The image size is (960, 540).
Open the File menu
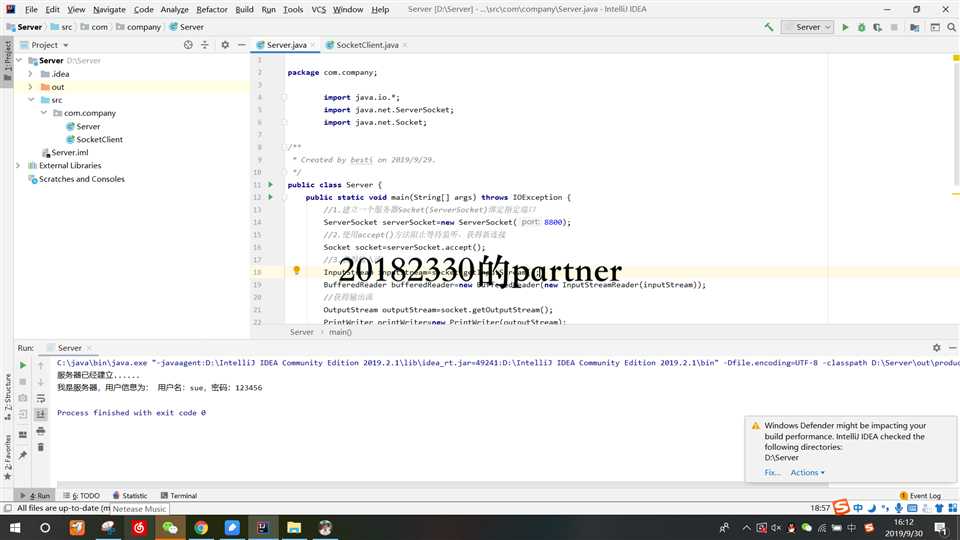31,9
